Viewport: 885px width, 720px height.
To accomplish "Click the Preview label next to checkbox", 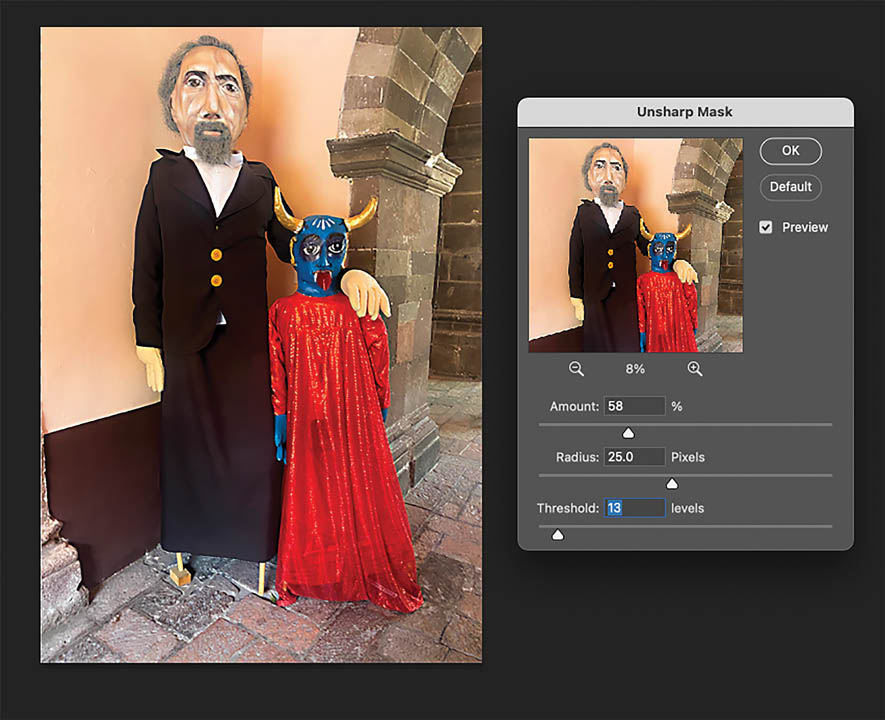I will [x=805, y=227].
